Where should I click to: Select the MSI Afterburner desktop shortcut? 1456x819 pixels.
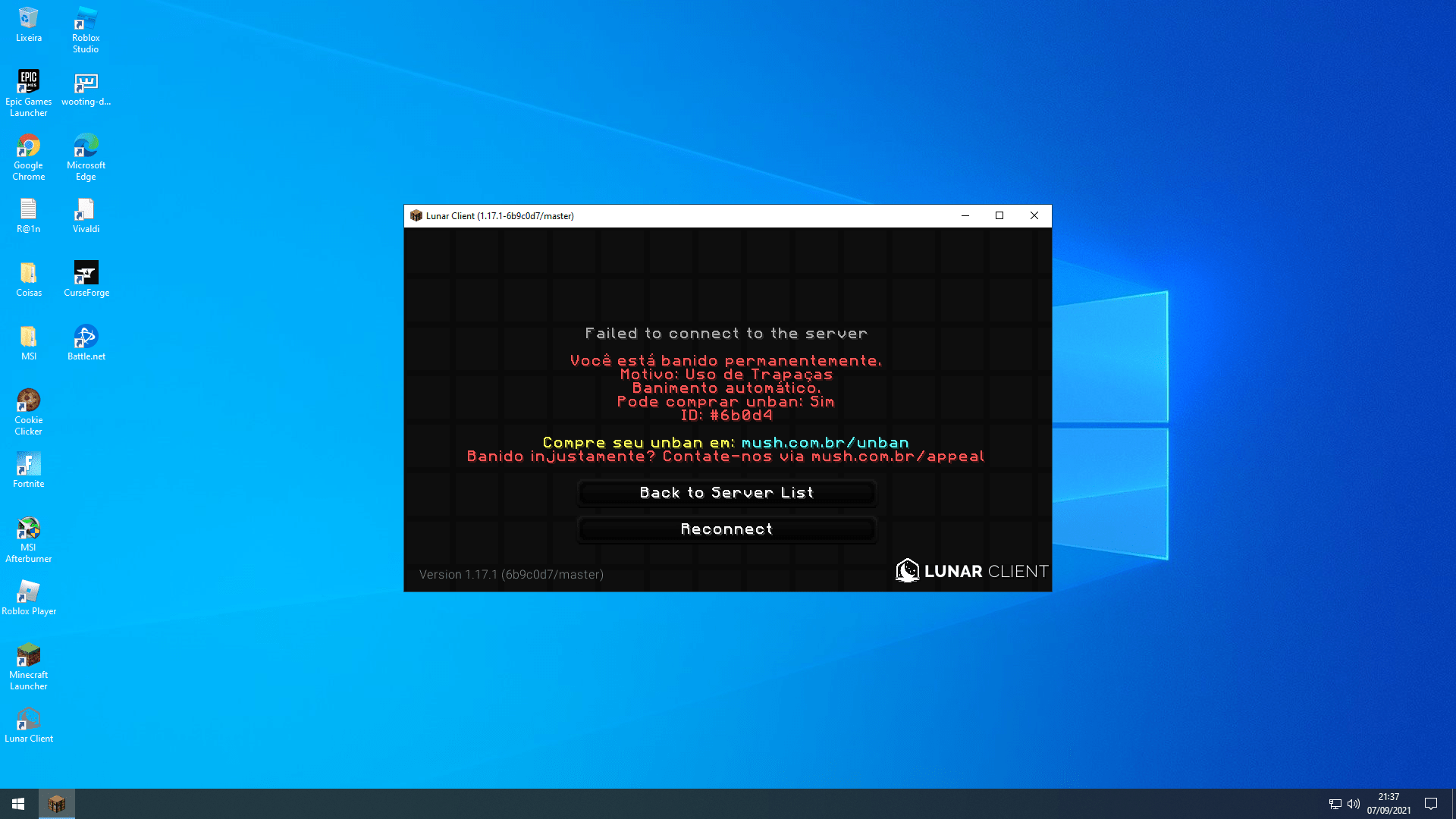pos(29,539)
